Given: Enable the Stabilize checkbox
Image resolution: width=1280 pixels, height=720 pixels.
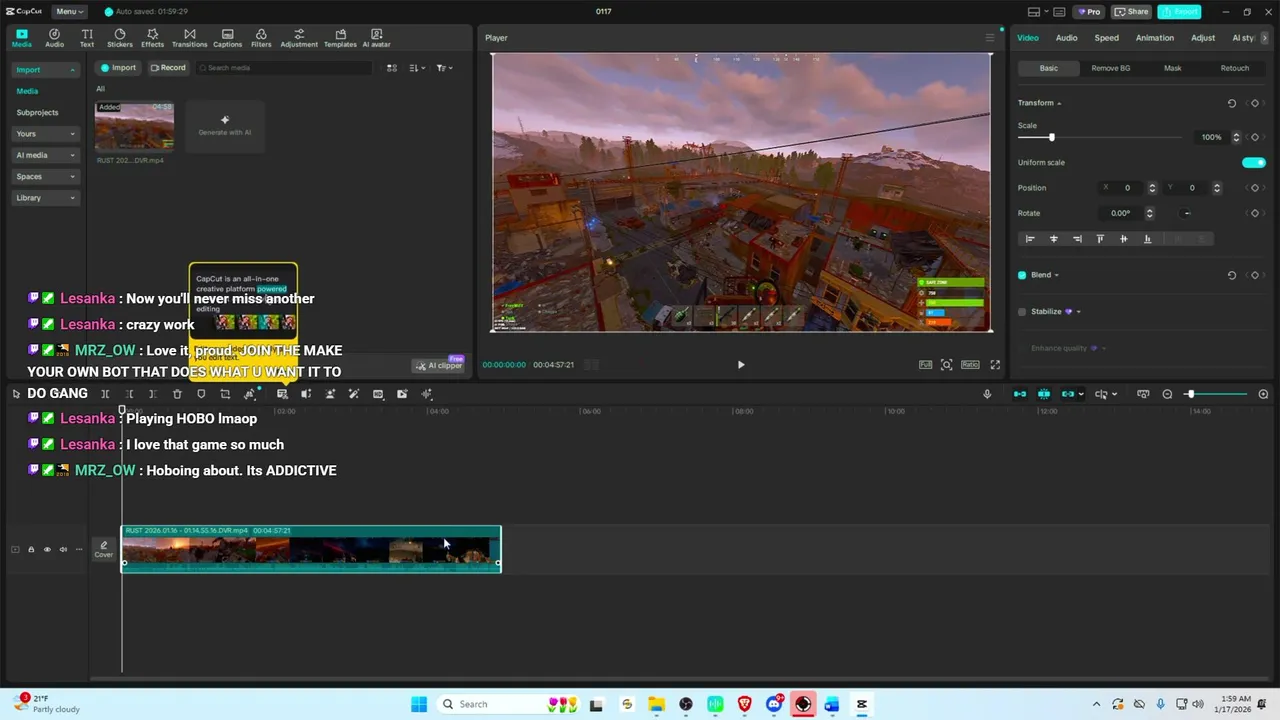Looking at the screenshot, I should (1022, 312).
